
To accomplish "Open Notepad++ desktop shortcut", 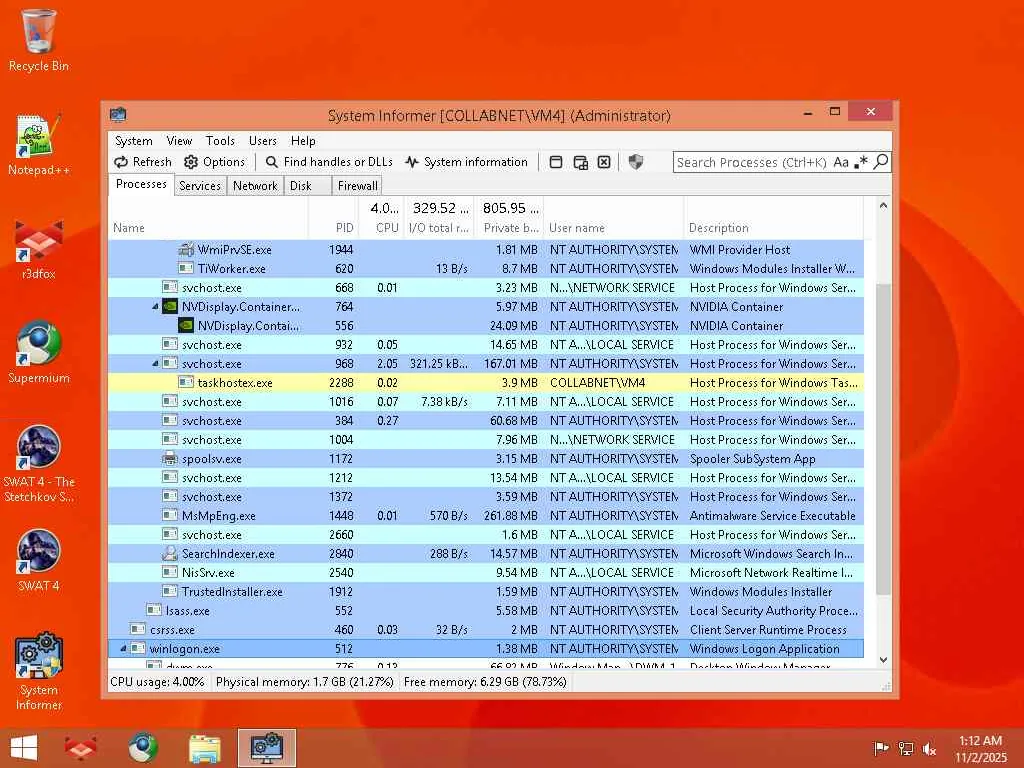I will tap(39, 144).
